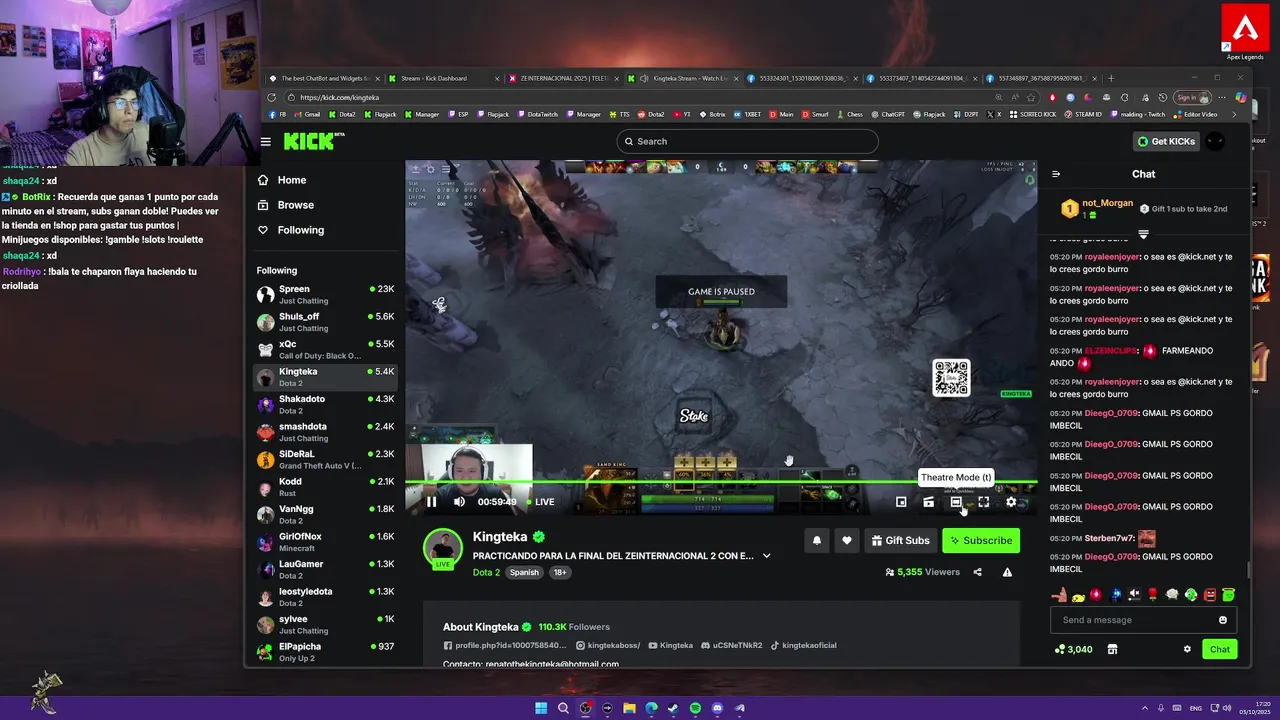This screenshot has width=1280, height=720.
Task: Click the Get KICKs button
Action: 1166,141
